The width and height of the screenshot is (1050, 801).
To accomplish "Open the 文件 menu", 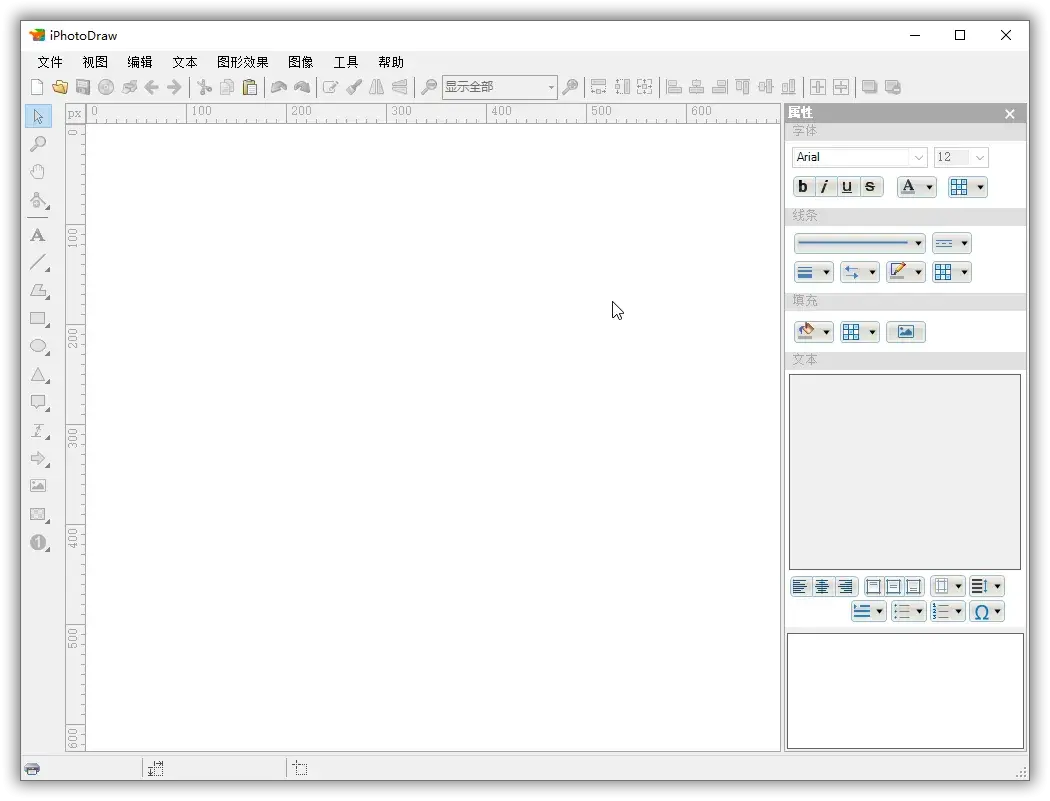I will click(50, 62).
